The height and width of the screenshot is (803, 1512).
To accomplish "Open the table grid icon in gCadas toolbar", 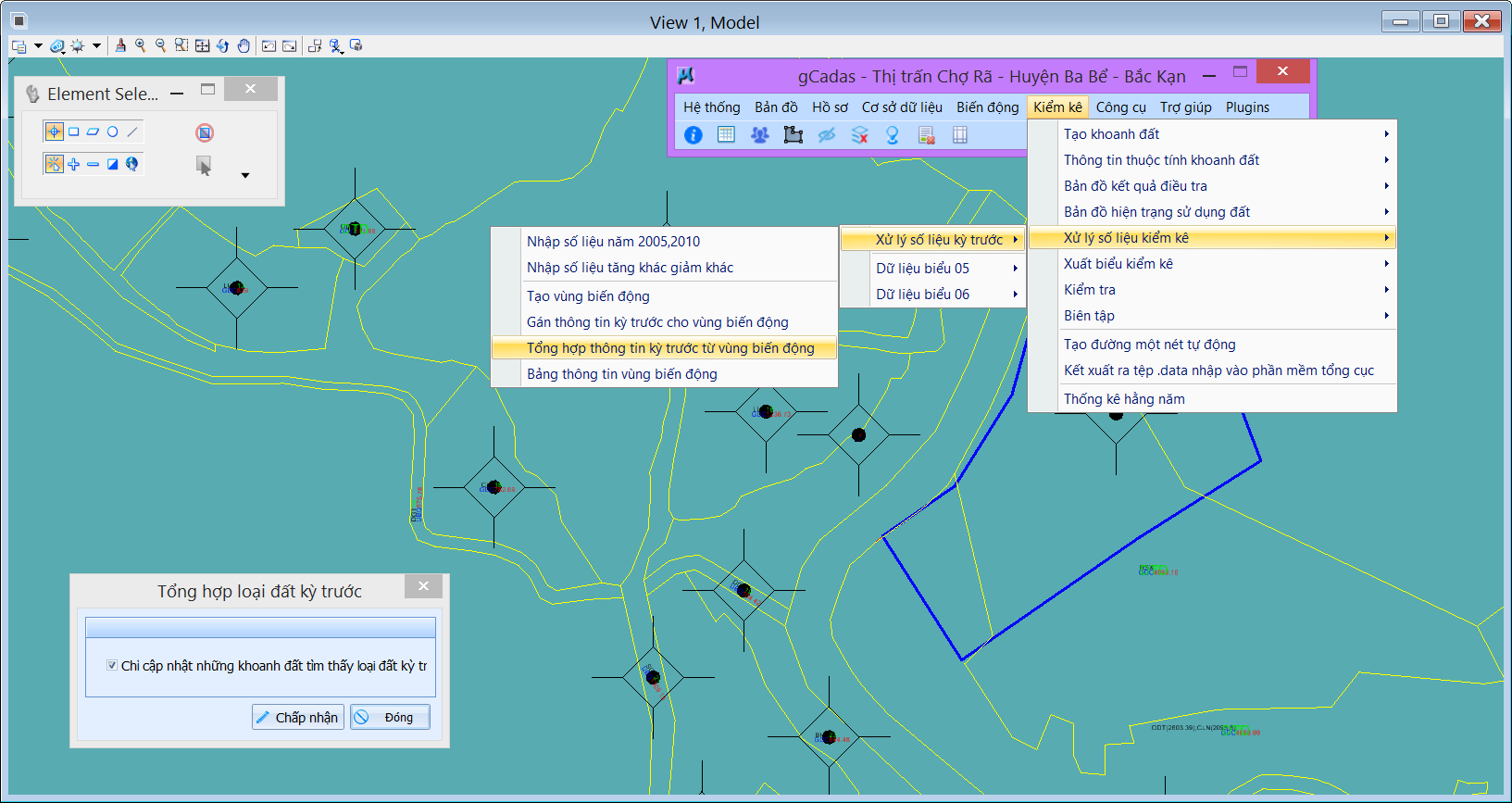I will (726, 135).
